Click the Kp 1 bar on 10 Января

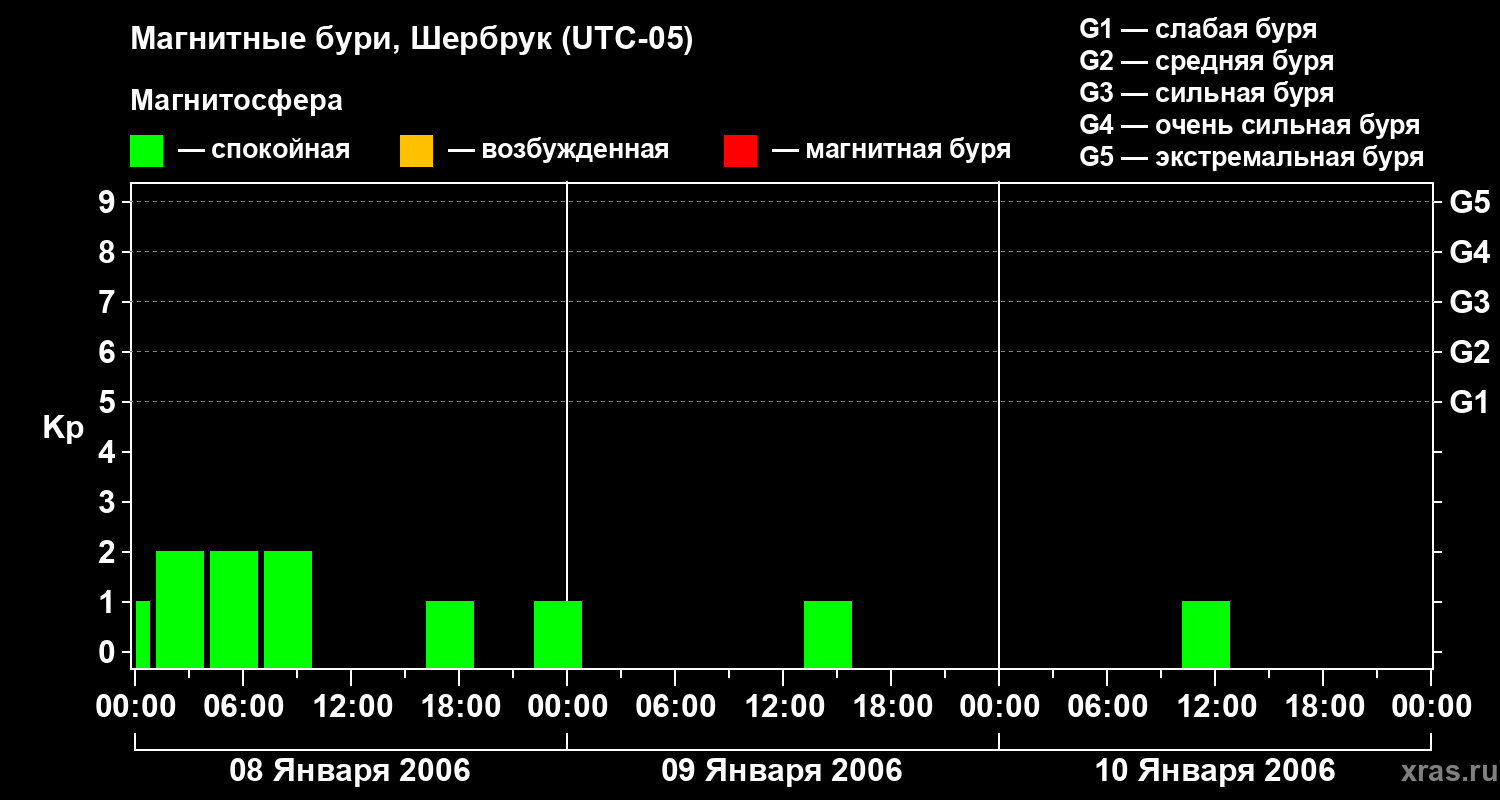pos(1206,634)
